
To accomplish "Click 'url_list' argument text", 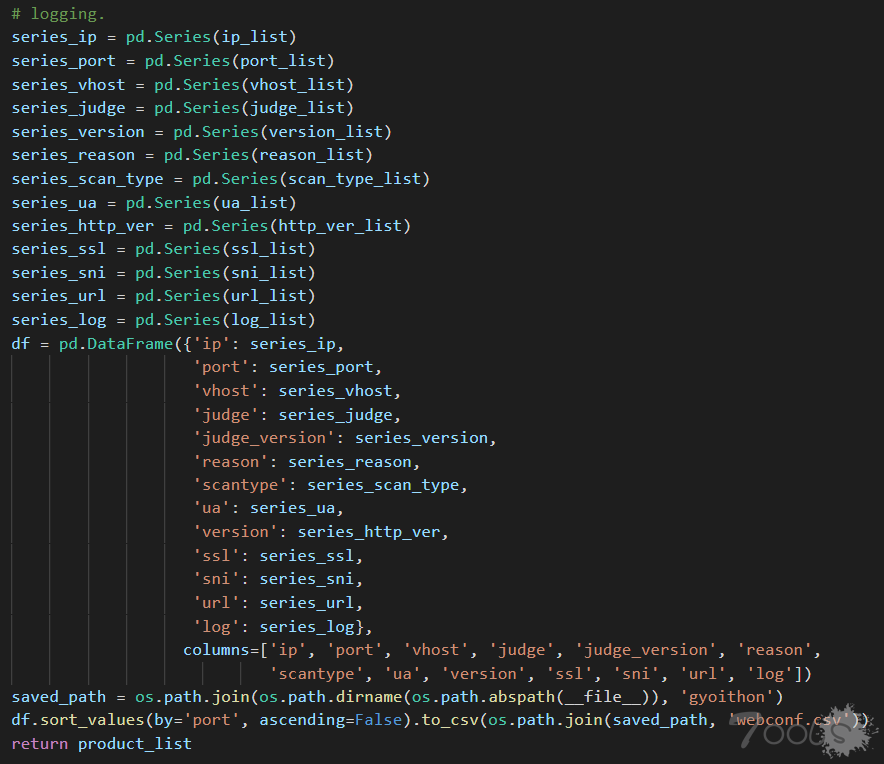I will (268, 297).
